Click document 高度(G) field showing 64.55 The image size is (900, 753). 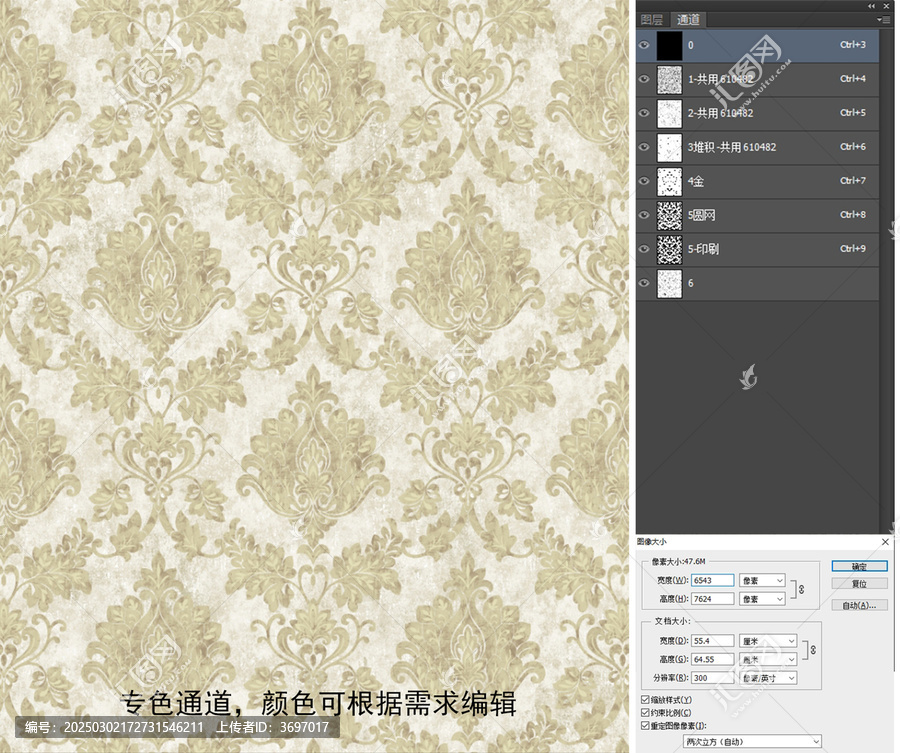tap(712, 659)
